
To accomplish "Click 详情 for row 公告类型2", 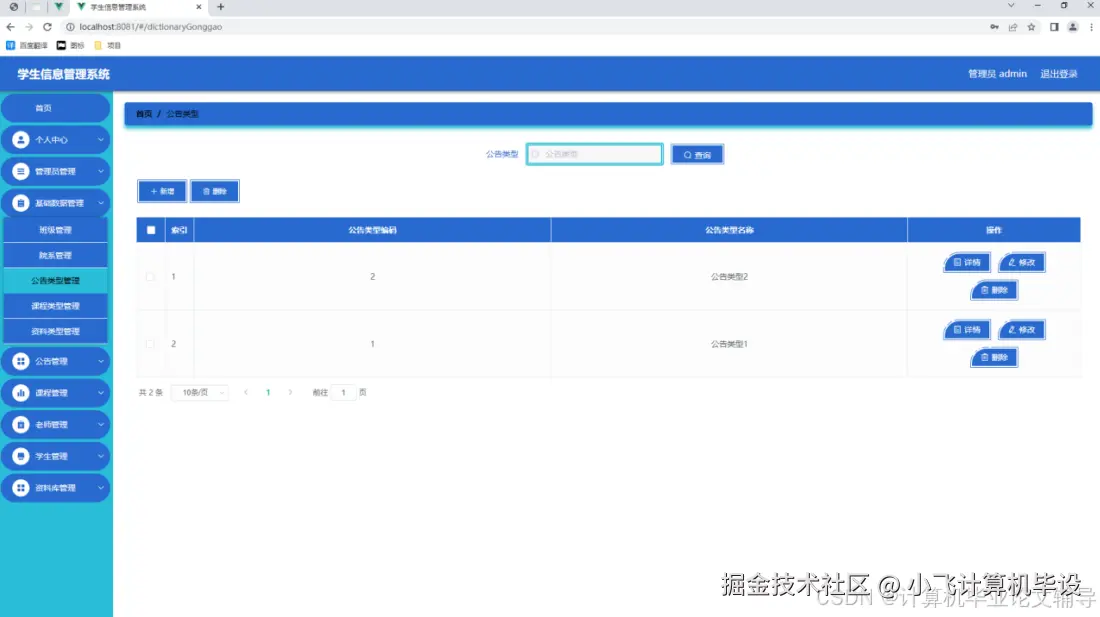I will pos(967,262).
